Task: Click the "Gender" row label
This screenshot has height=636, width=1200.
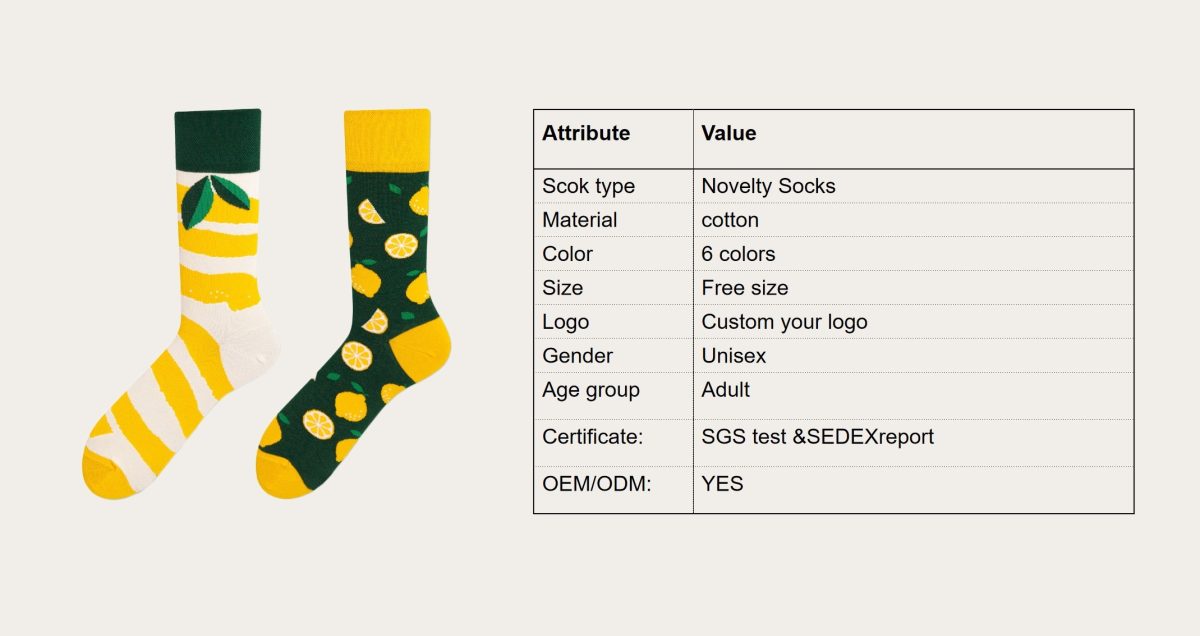Action: point(577,356)
